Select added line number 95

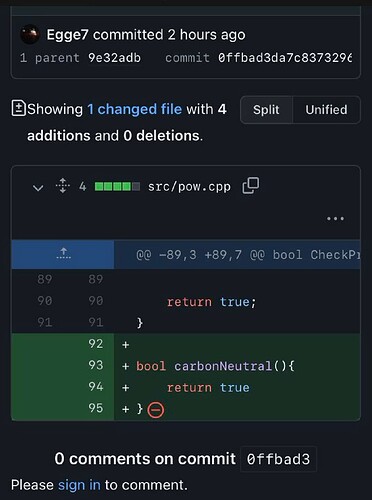click(96, 408)
